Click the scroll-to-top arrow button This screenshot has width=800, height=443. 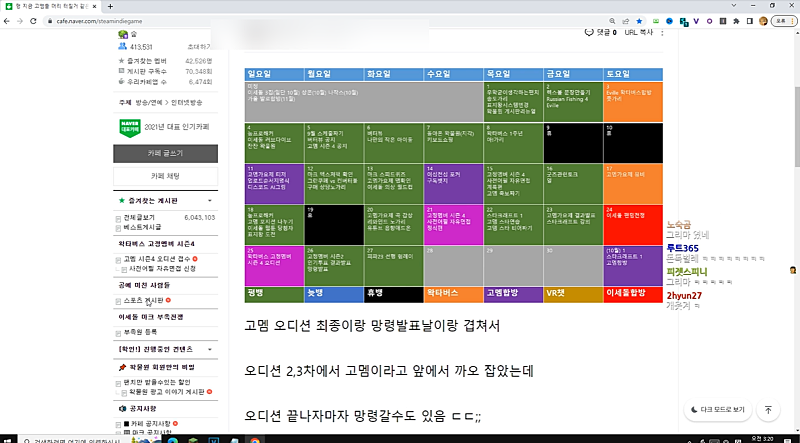(768, 410)
